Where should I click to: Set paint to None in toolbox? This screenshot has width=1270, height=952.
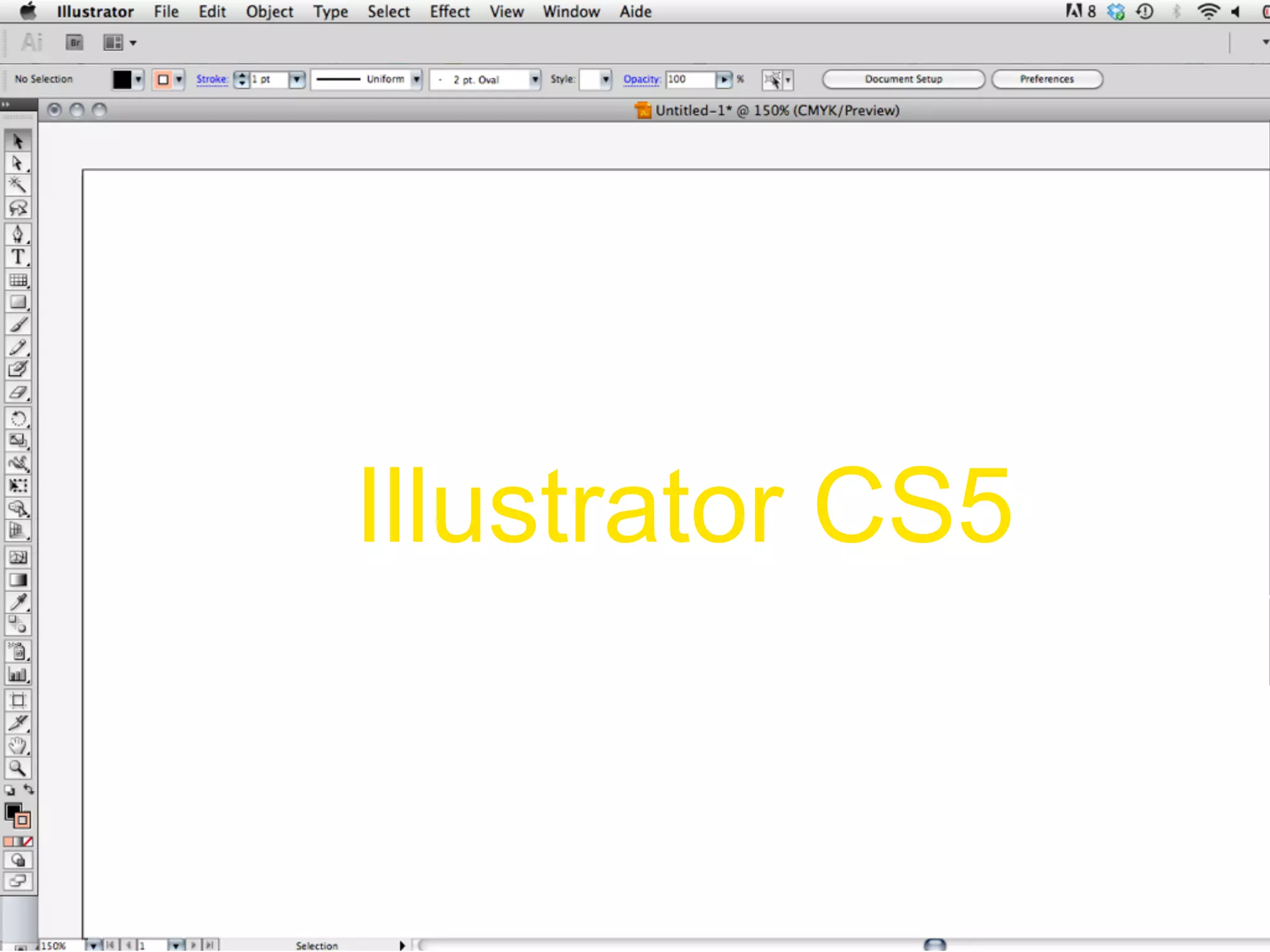(28, 841)
